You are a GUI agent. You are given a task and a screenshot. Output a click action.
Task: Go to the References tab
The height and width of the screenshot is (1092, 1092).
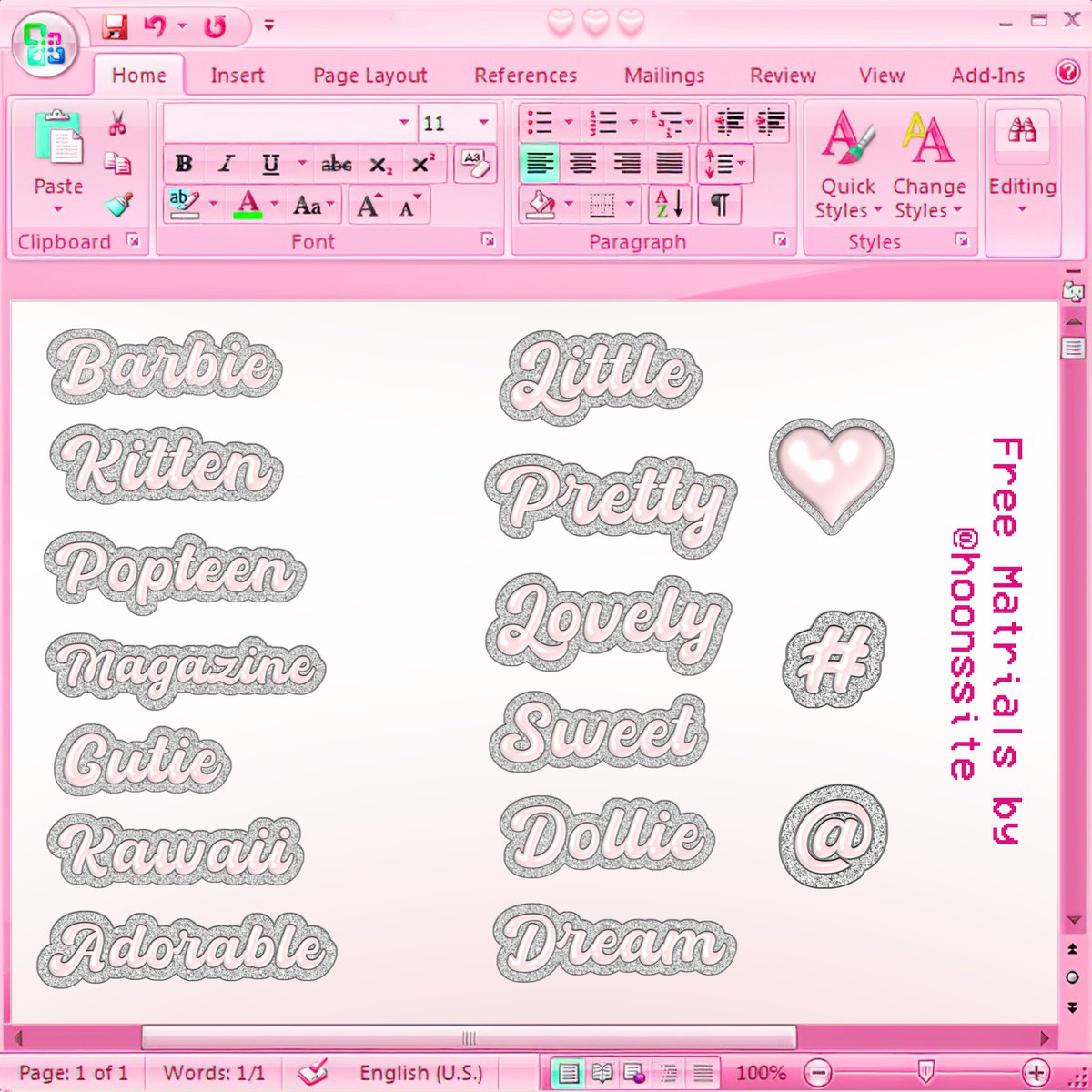point(525,76)
